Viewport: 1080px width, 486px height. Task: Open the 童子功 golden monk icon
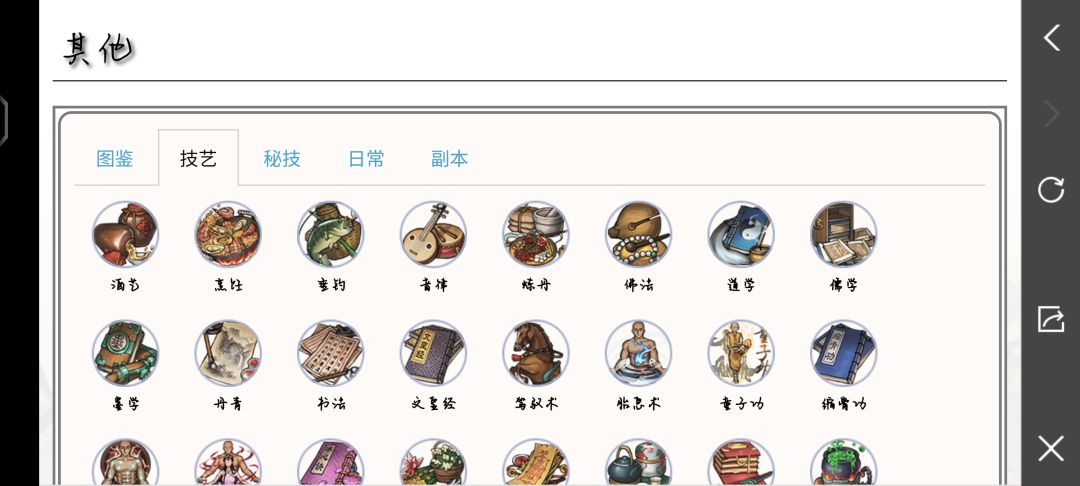click(x=741, y=353)
